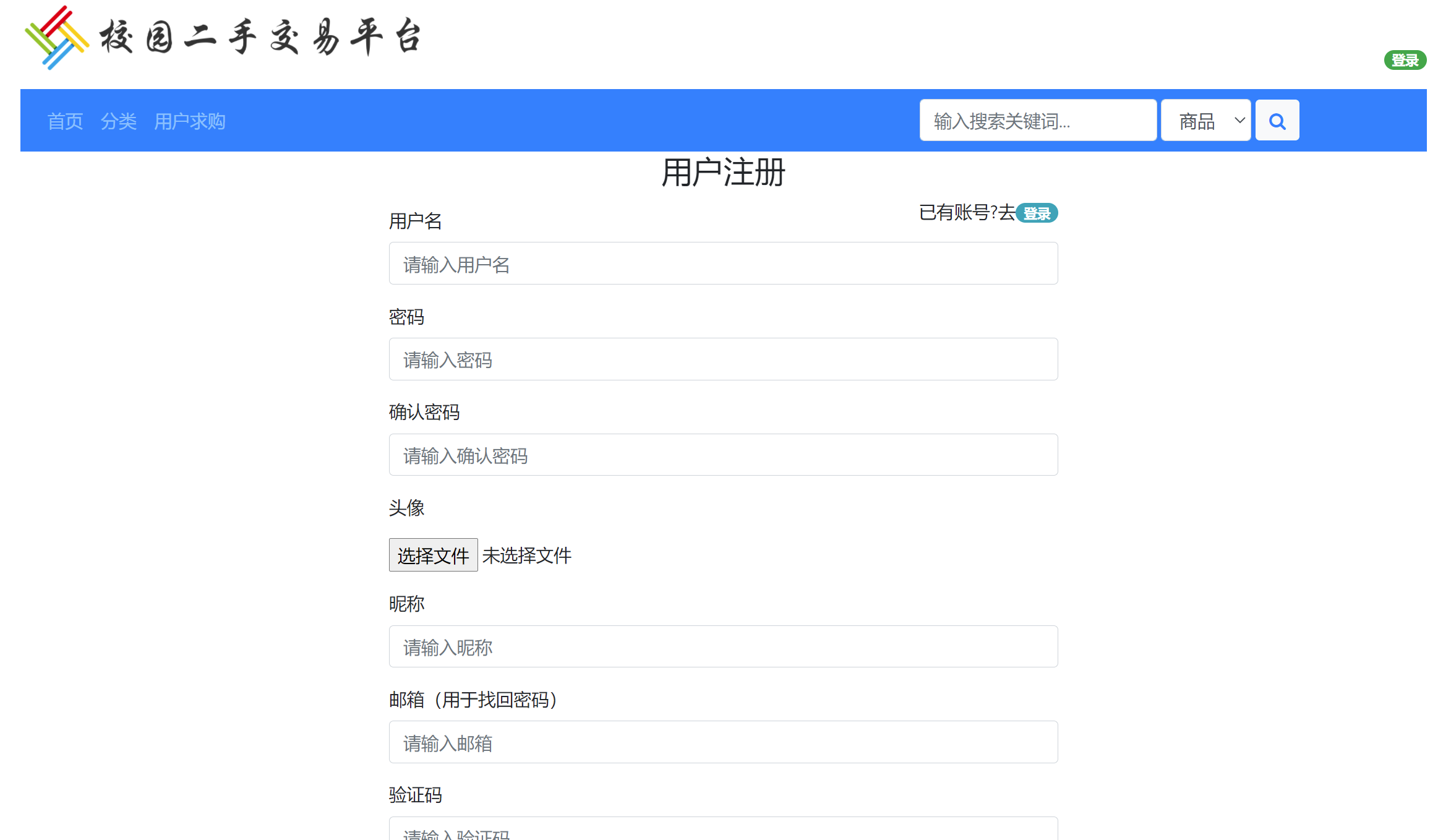Click the 校园二手交易平台 calligraphy title
This screenshot has width=1451, height=840.
tap(260, 37)
